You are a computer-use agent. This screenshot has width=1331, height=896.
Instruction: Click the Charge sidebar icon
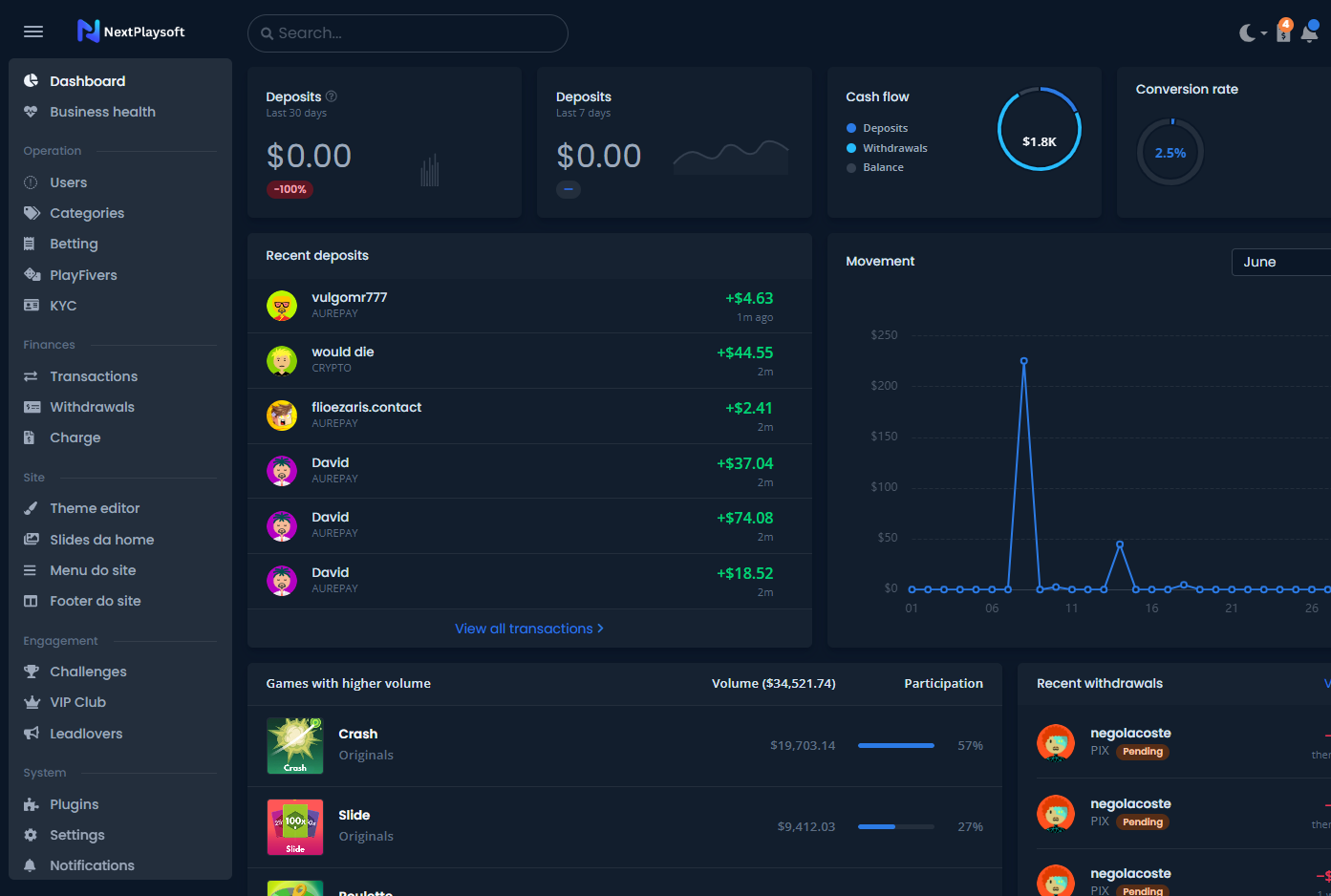[30, 437]
